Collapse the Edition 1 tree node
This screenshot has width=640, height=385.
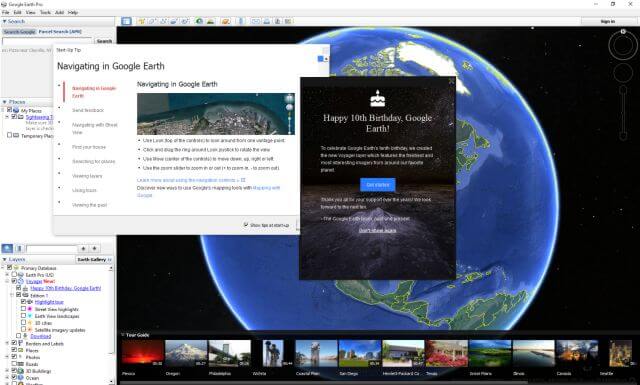[12, 295]
